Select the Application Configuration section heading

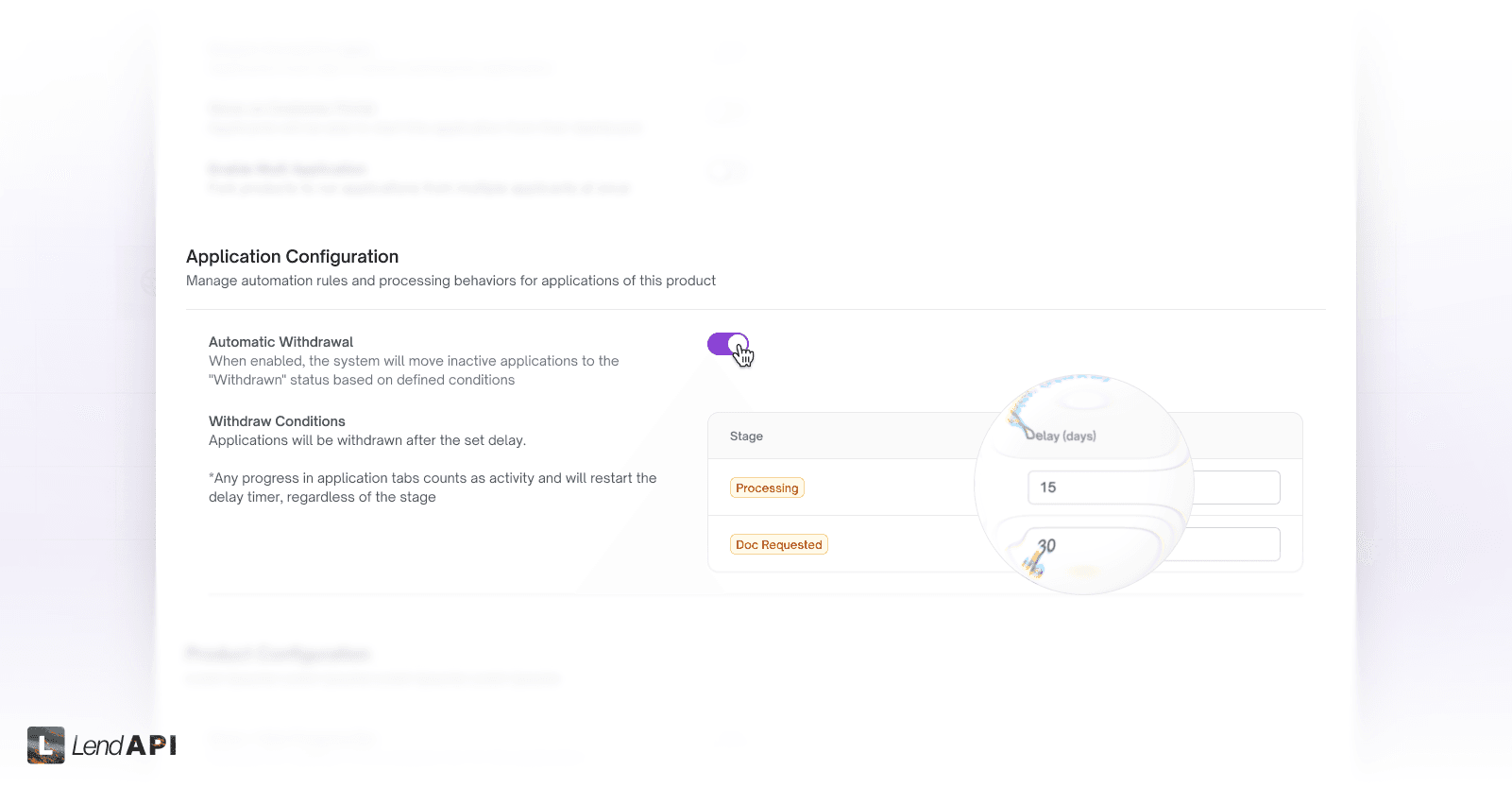click(x=293, y=256)
